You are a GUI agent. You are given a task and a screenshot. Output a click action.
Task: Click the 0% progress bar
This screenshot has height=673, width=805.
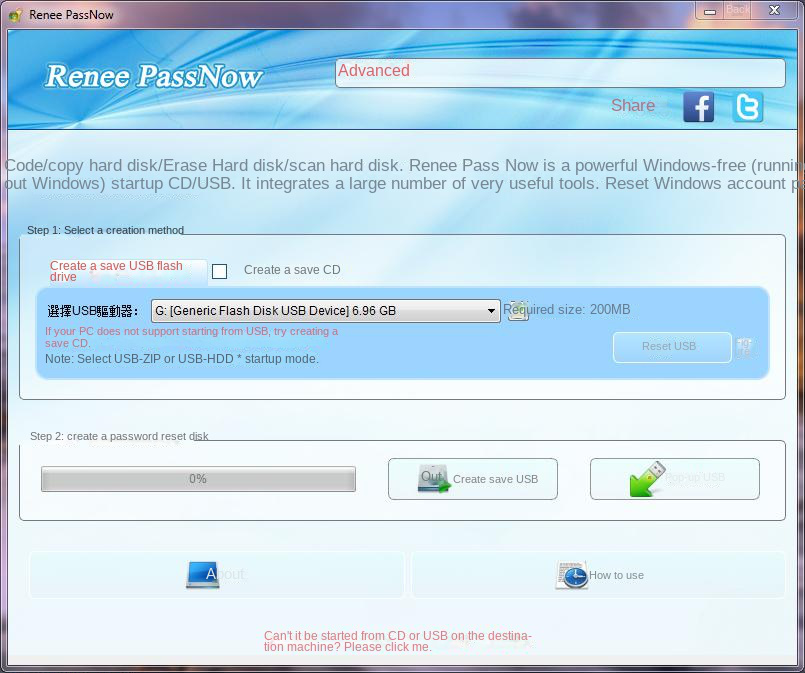pyautogui.click(x=198, y=479)
